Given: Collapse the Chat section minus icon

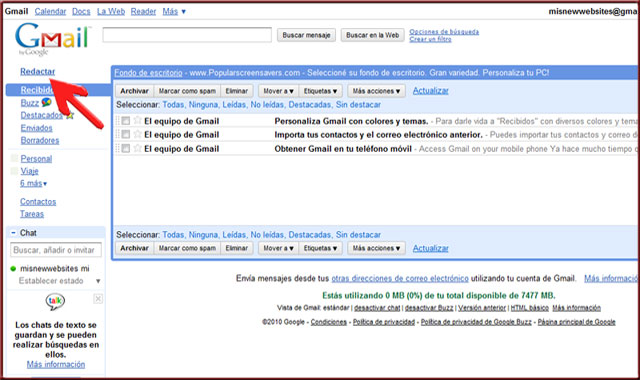Looking at the screenshot, I should (x=13, y=233).
